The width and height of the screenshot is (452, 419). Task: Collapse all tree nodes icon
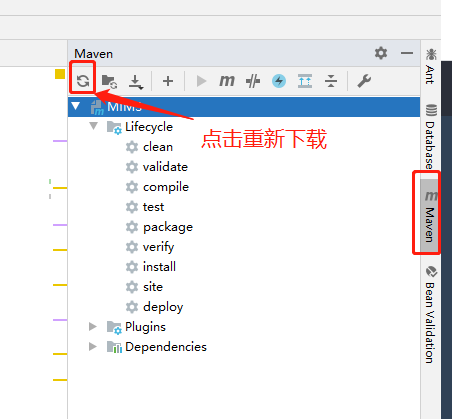(x=331, y=81)
